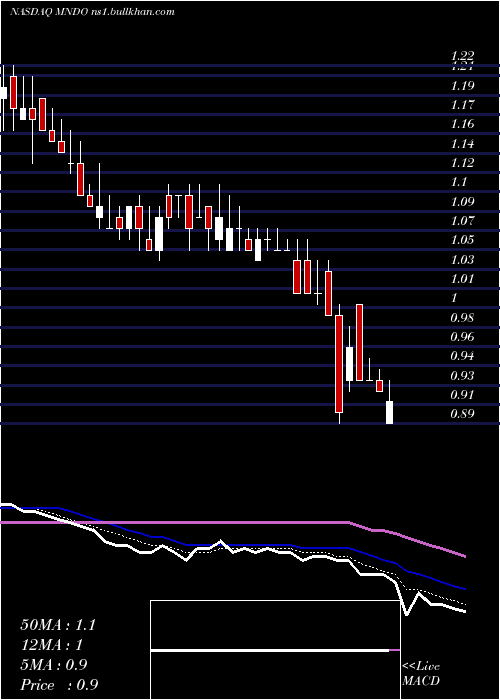Image resolution: width=500 pixels, height=700 pixels.
Task: Click the 12MA : 1 legend text
Action: pos(52,645)
